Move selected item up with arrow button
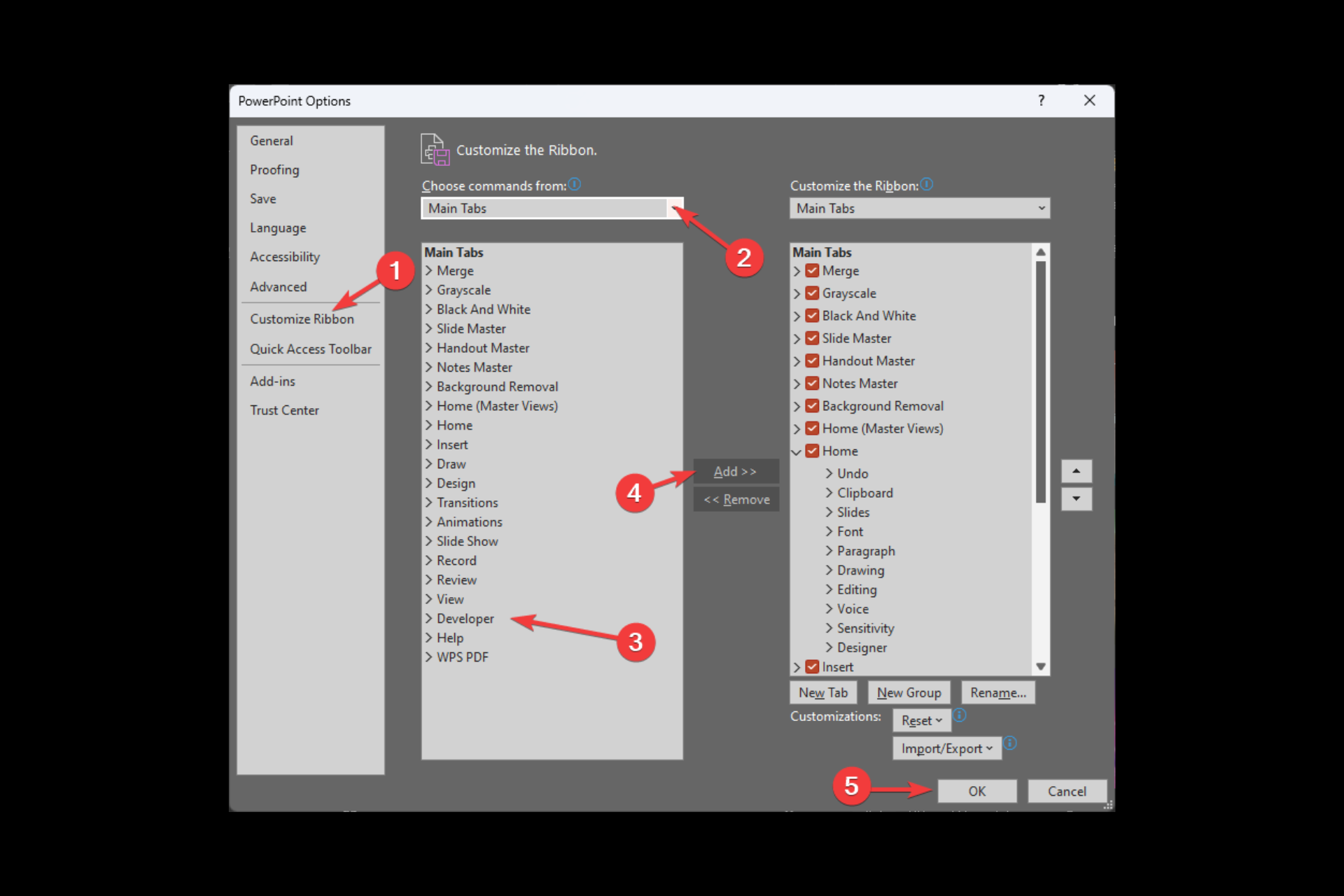The image size is (1344, 896). coord(1076,471)
